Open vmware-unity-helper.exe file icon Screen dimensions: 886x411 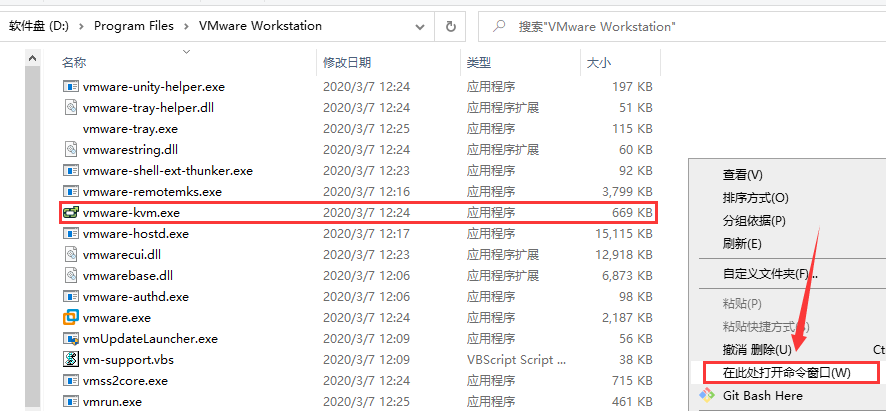point(70,86)
